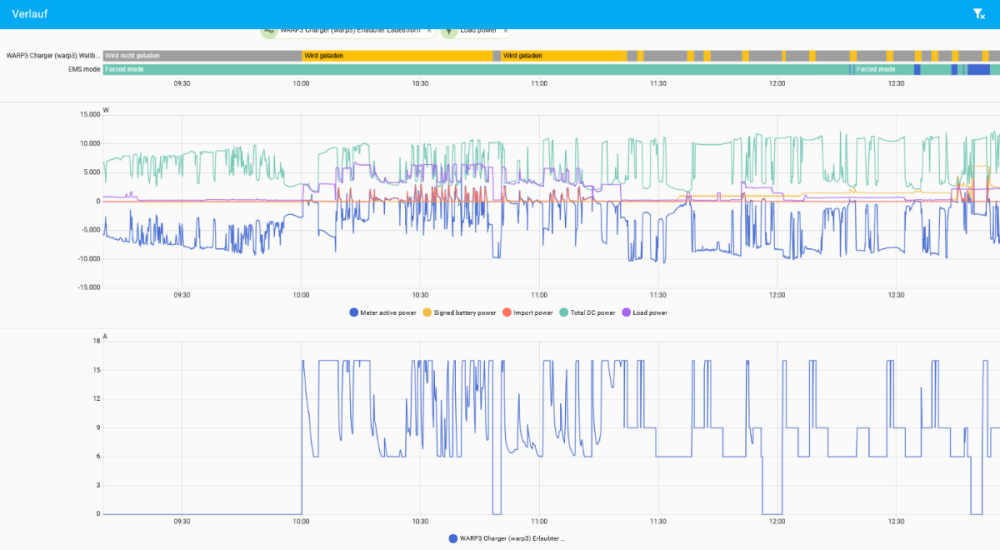
Task: Toggle Meter active power series in legend
Action: tap(383, 313)
